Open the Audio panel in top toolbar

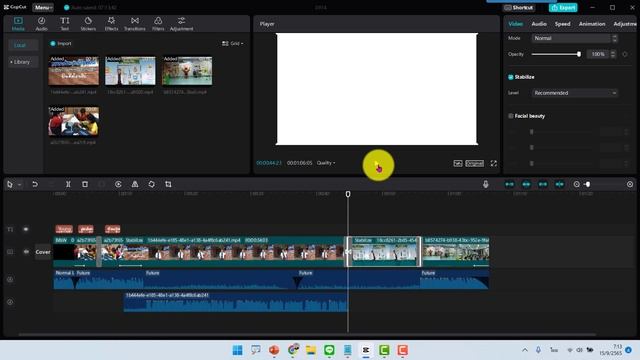(41, 24)
